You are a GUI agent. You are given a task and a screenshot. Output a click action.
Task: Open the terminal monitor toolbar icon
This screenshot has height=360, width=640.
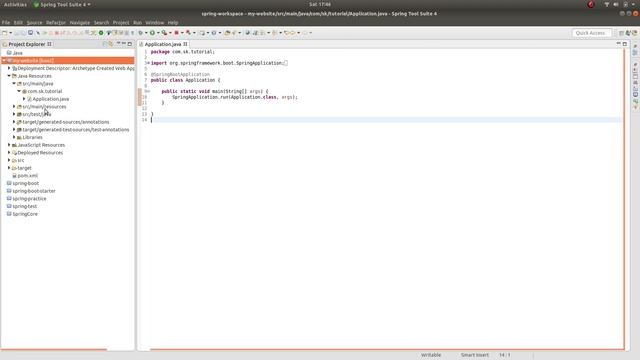[x=30, y=33]
